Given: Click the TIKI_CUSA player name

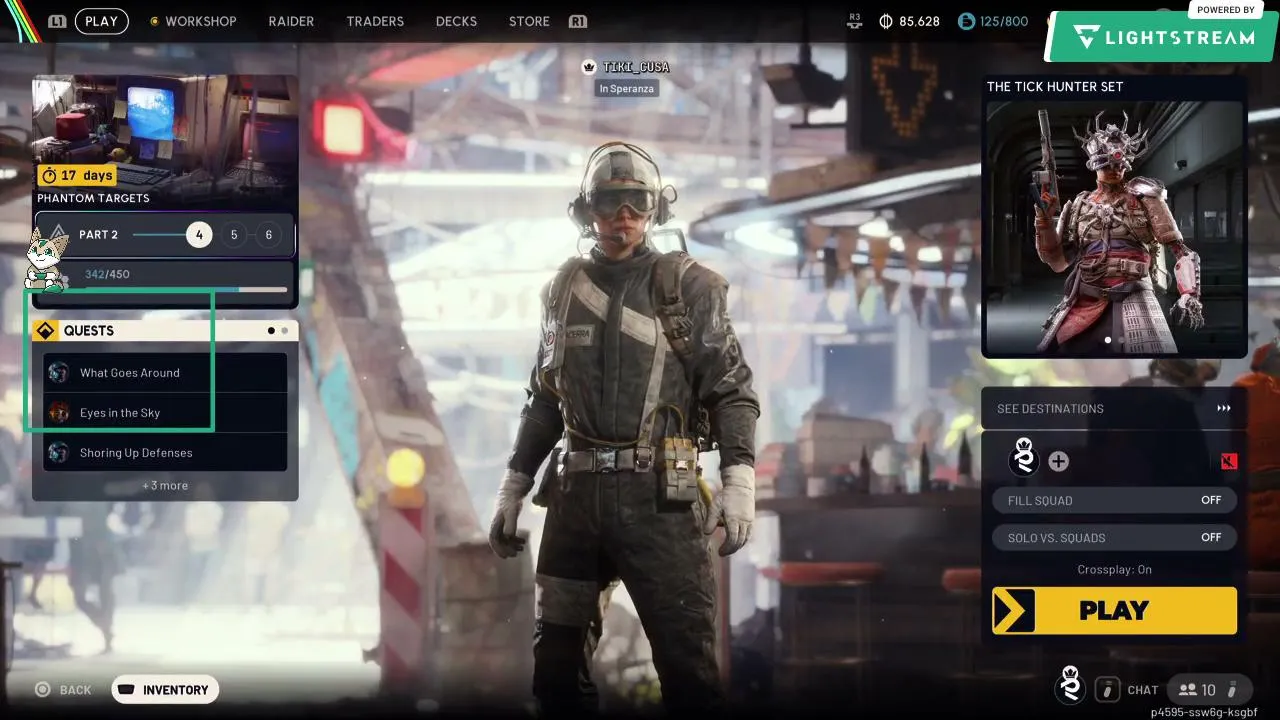Looking at the screenshot, I should 636,67.
